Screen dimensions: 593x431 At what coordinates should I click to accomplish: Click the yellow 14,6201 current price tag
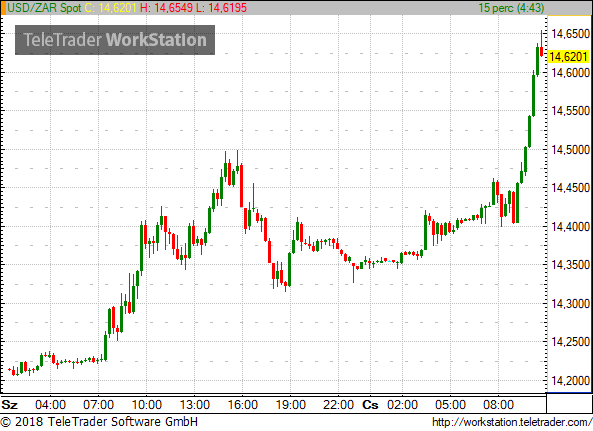point(569,57)
